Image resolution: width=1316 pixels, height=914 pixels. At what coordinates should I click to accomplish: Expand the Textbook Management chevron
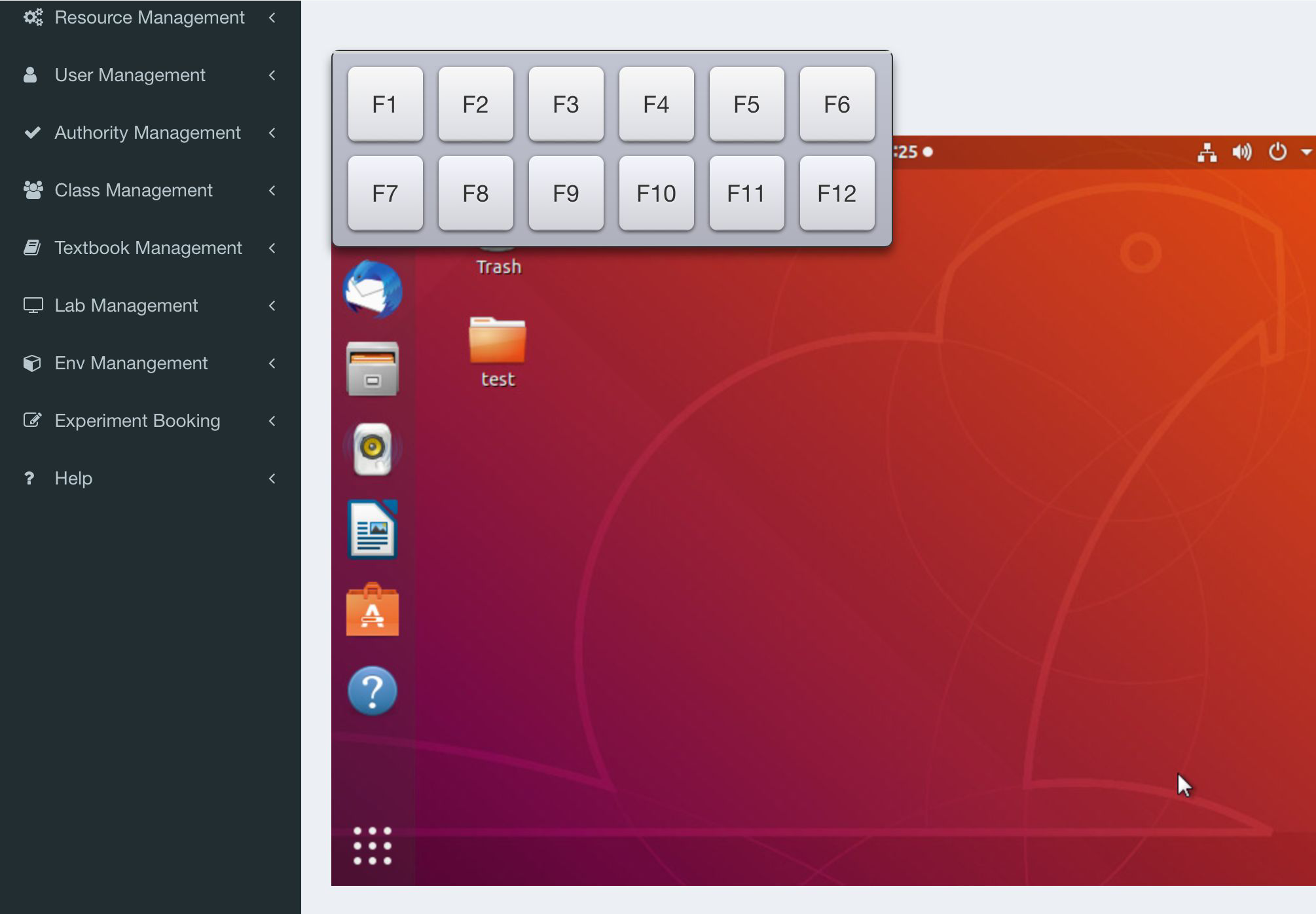(x=272, y=248)
